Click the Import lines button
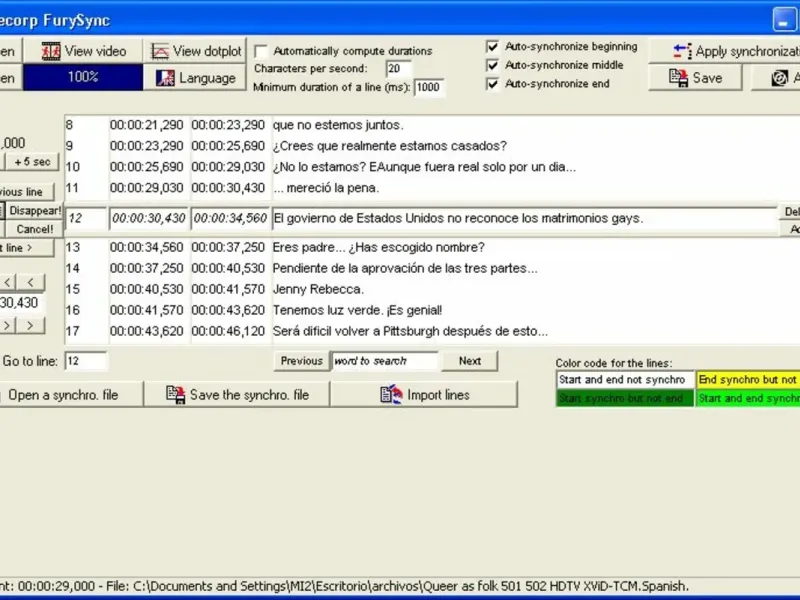The height and width of the screenshot is (600, 800). [x=424, y=395]
